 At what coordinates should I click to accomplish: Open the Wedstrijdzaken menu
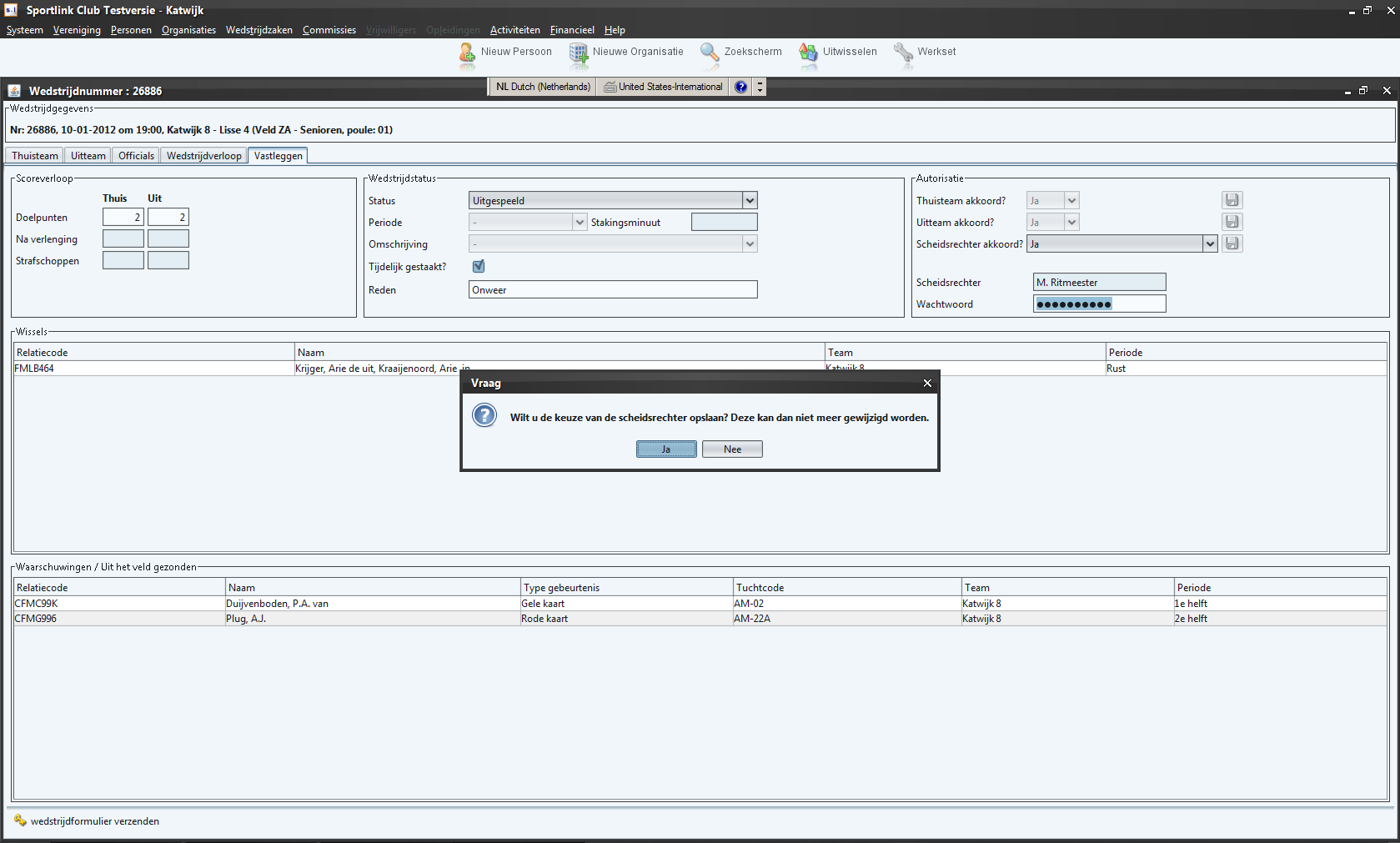click(259, 30)
